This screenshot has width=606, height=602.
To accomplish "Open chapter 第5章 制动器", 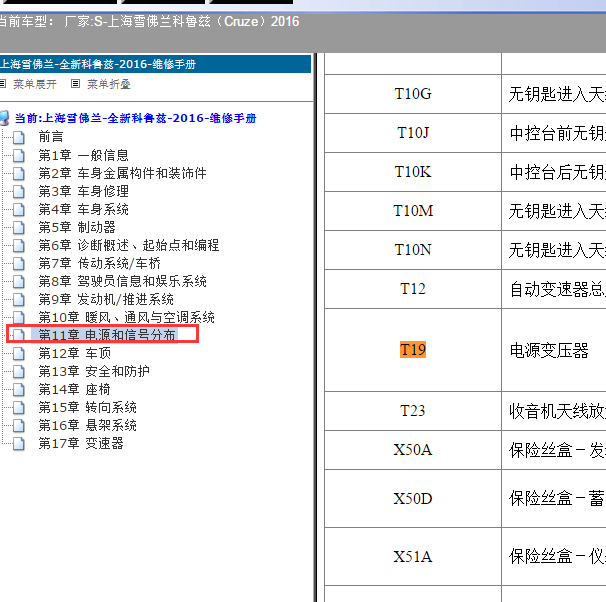I will click(x=77, y=227).
